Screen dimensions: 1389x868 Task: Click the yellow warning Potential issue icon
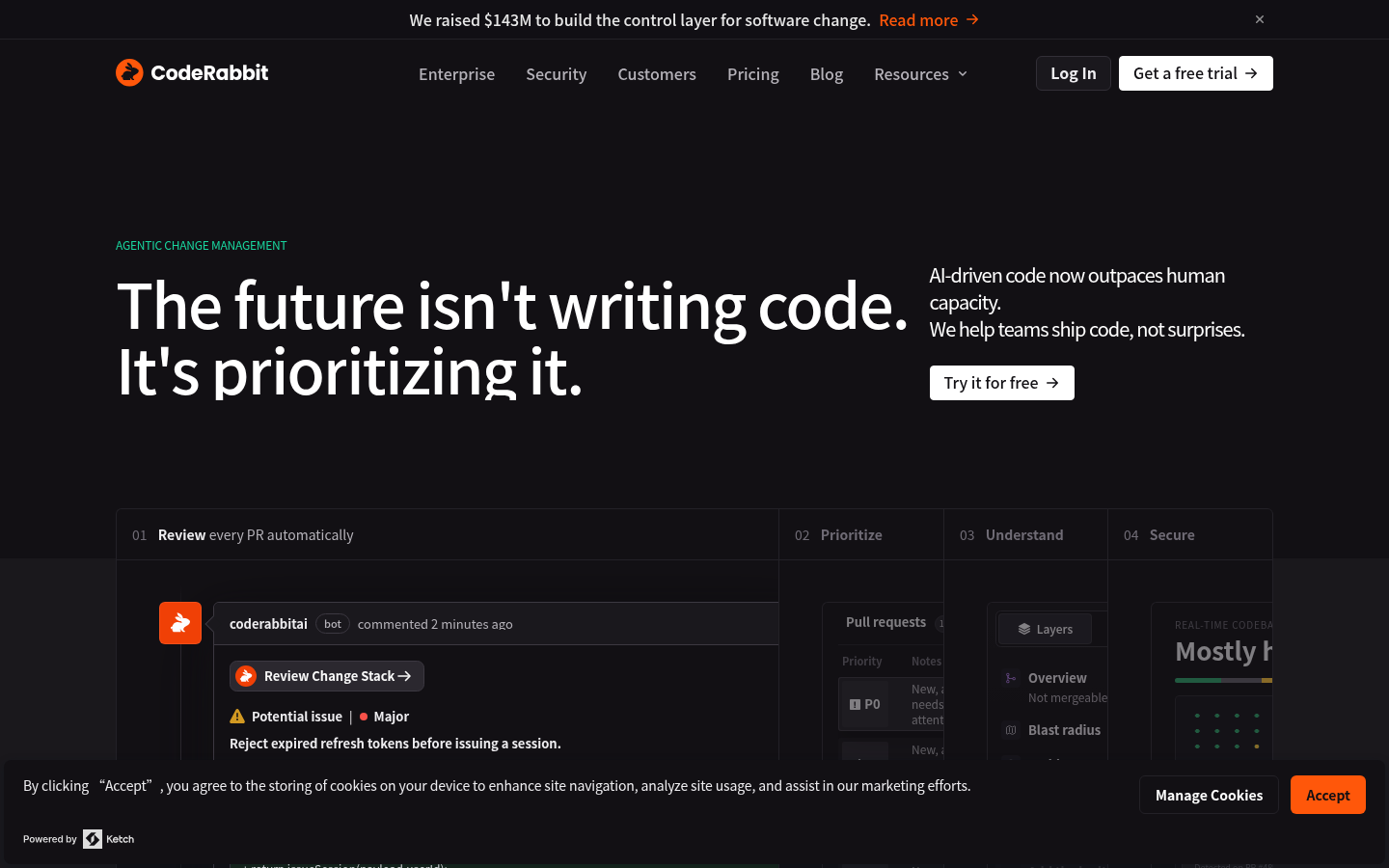(237, 716)
